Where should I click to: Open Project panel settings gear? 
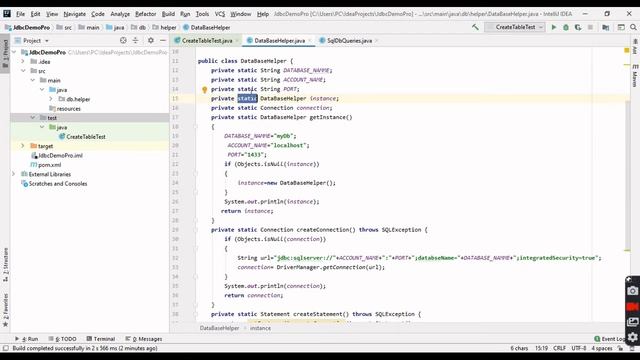151,40
